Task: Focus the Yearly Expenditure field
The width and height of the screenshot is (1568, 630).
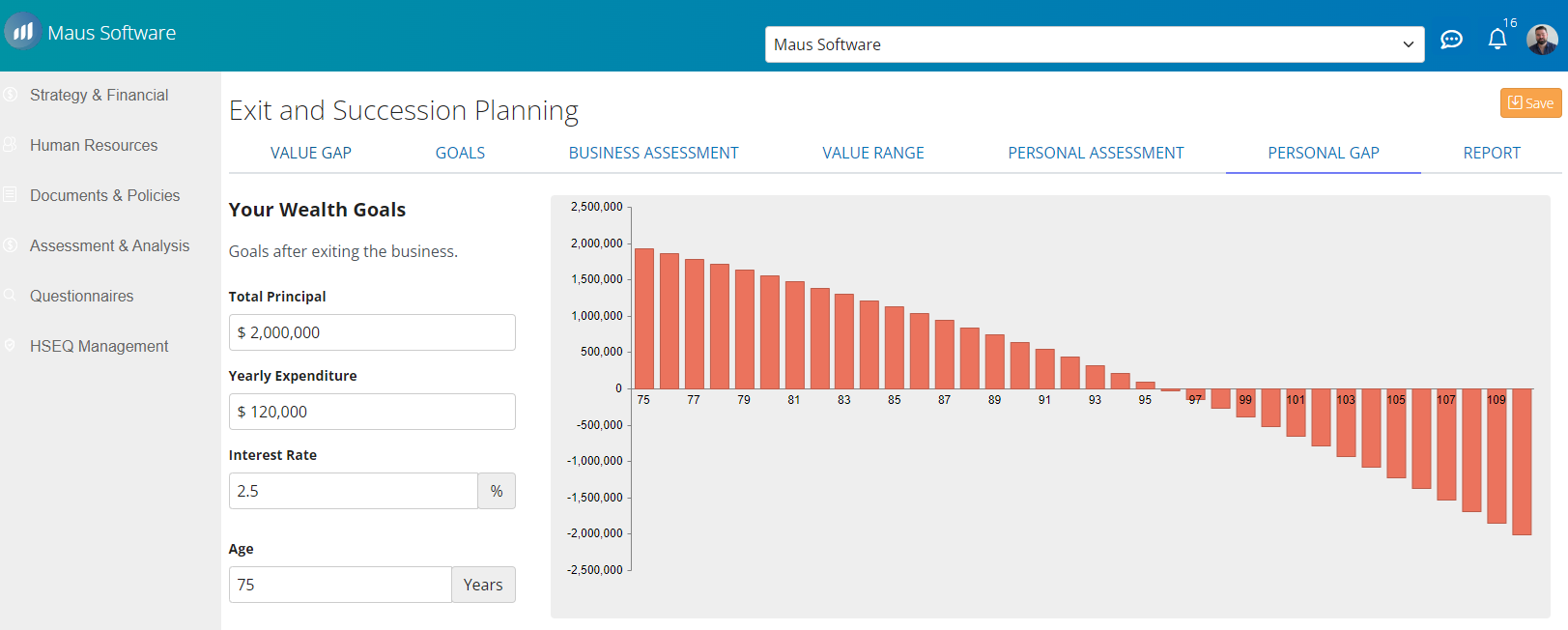Action: click(x=372, y=412)
